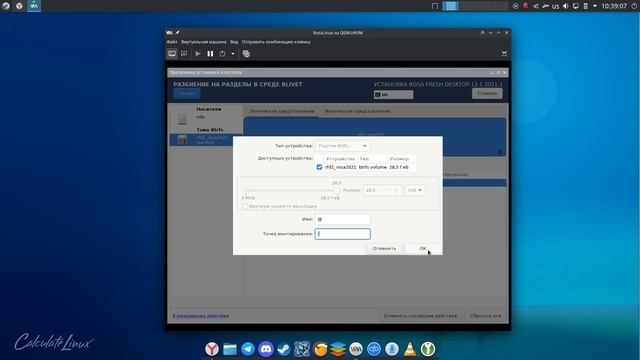640x360 pixels.
Task: Open the orange round dock icon
Action: (x=320, y=349)
